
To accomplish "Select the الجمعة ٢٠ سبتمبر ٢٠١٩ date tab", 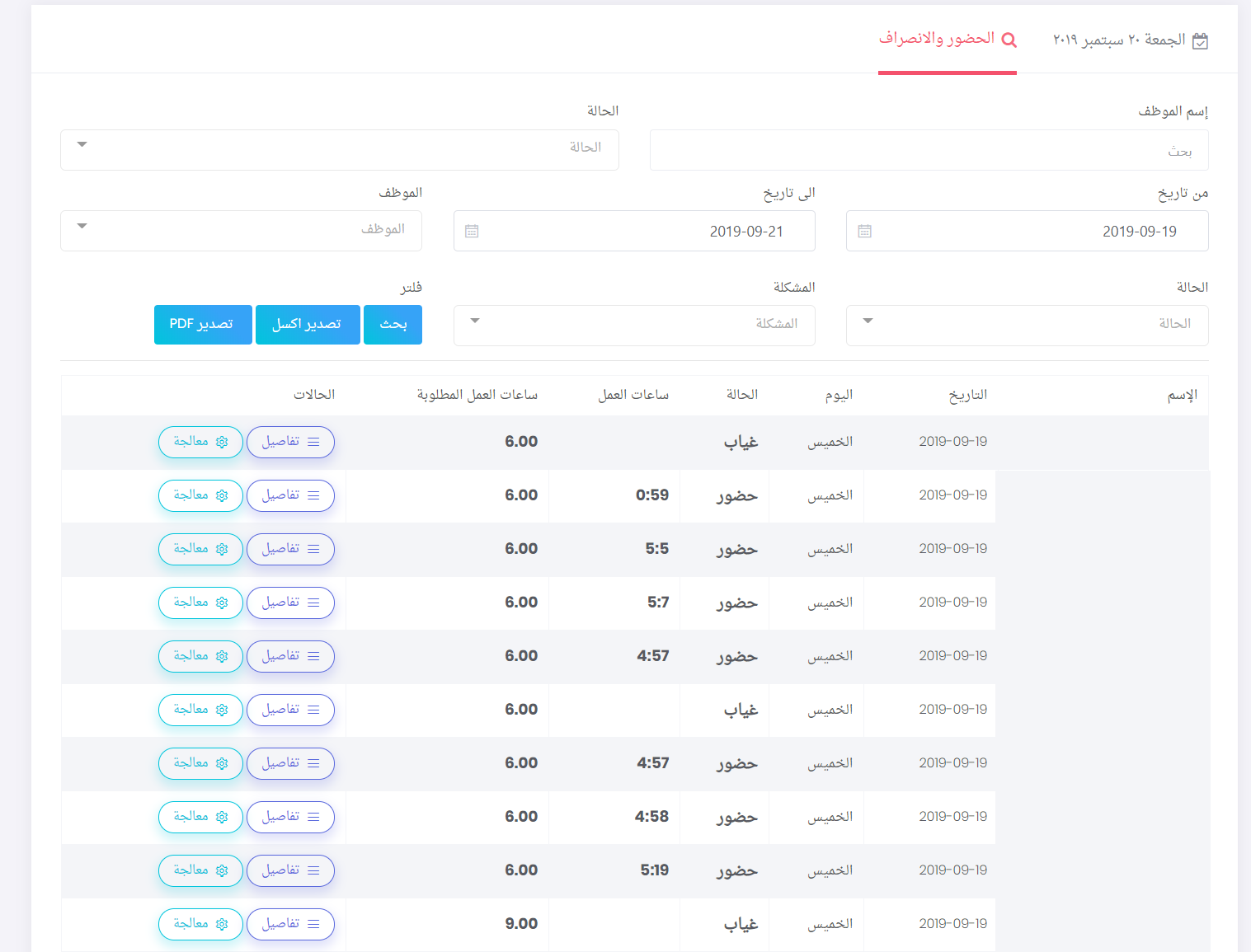I will click(1130, 40).
